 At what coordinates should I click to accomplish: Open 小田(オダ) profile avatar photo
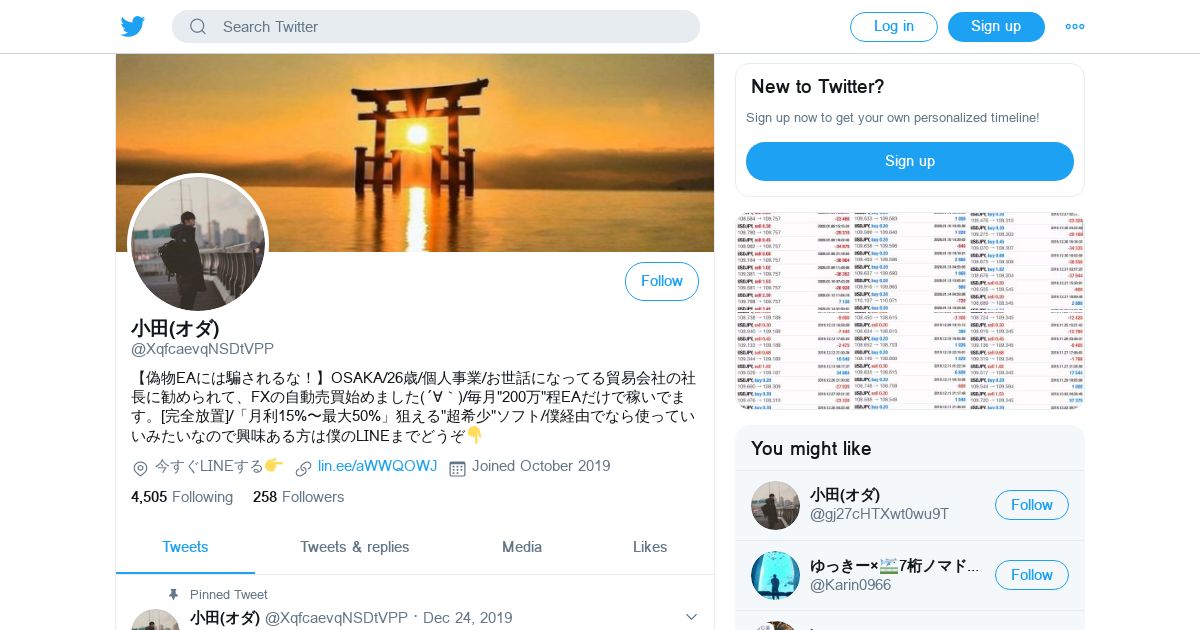point(198,244)
